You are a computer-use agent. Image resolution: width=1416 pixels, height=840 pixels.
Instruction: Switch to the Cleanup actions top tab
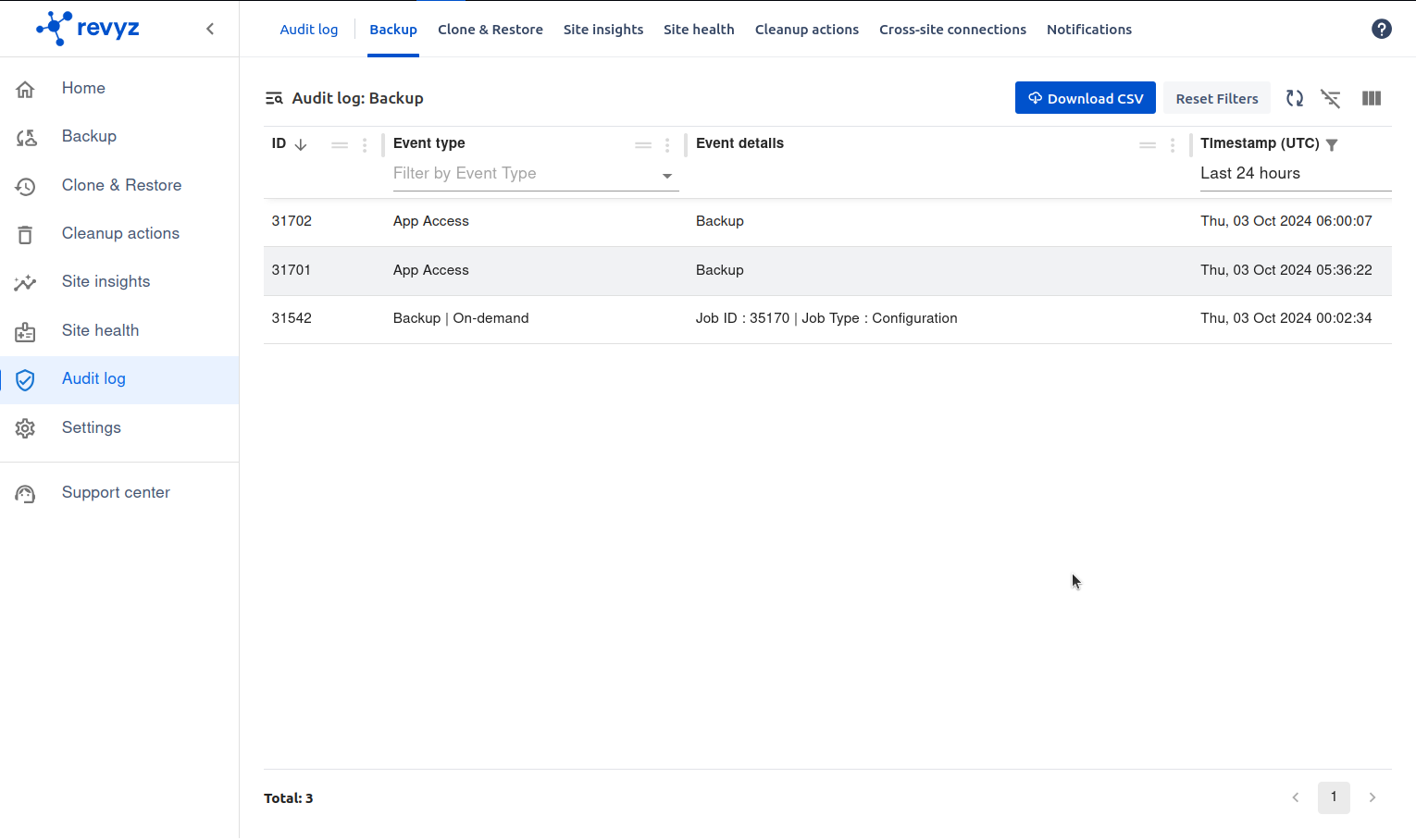tap(807, 30)
